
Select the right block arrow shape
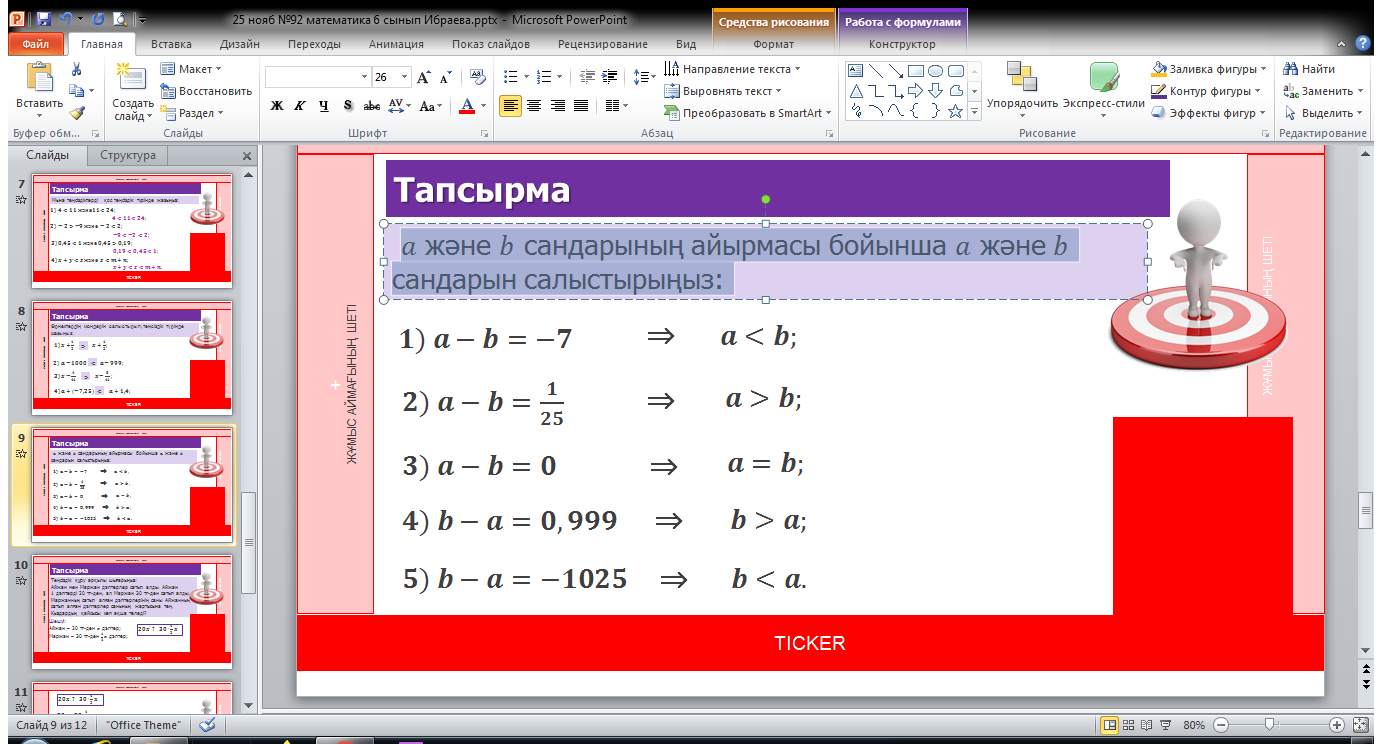pyautogui.click(x=915, y=90)
